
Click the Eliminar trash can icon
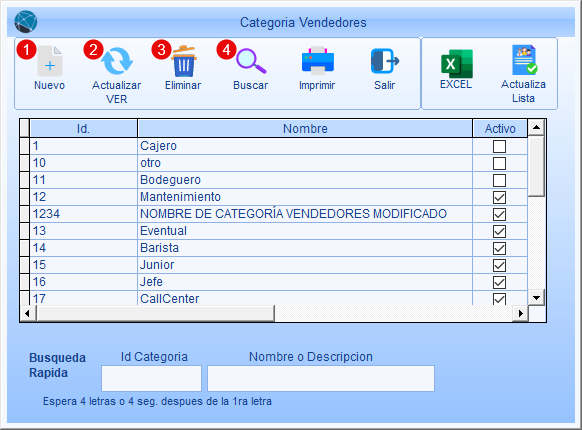pos(184,61)
